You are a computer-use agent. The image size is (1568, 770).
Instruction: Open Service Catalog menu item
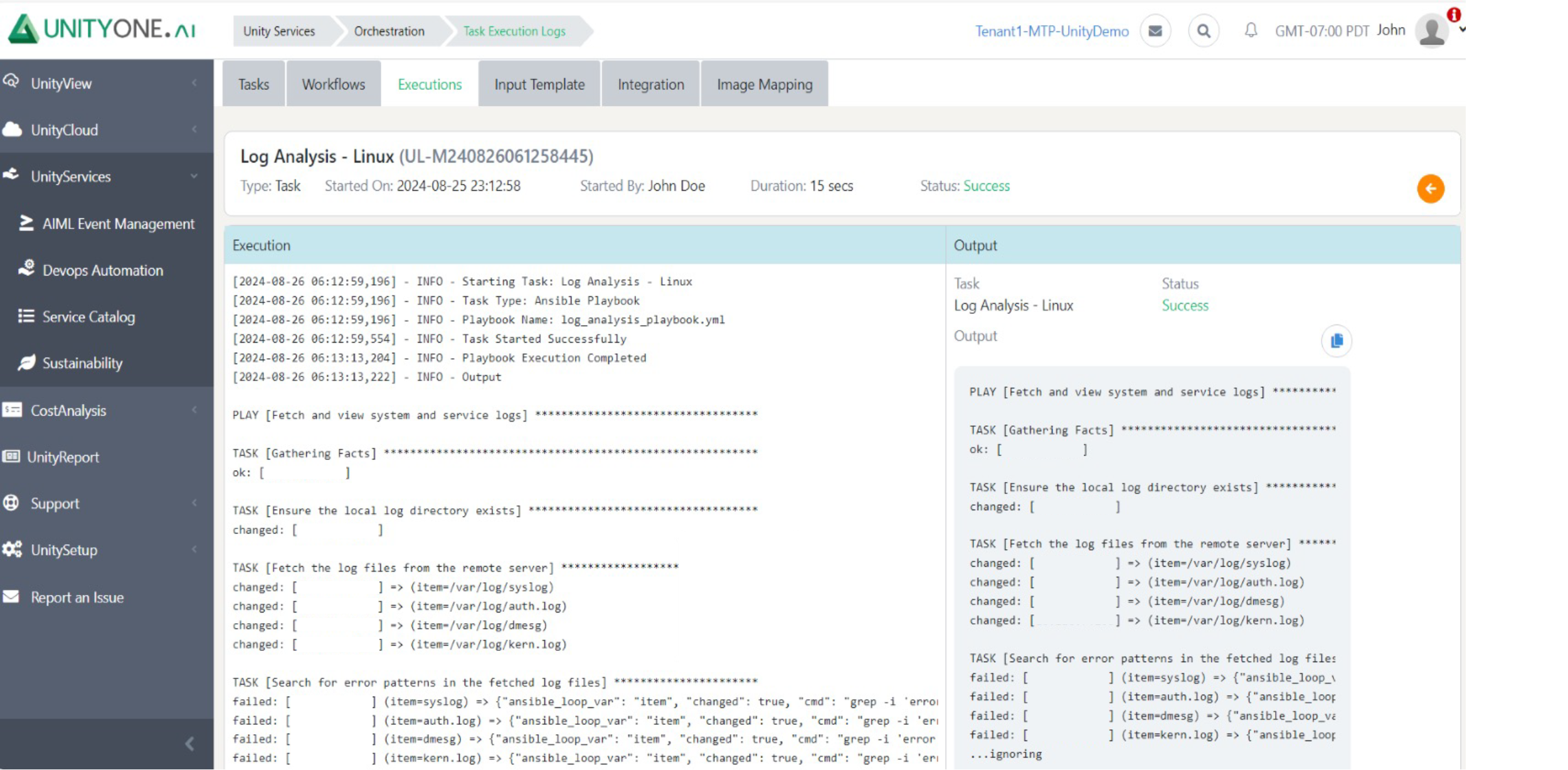(88, 316)
